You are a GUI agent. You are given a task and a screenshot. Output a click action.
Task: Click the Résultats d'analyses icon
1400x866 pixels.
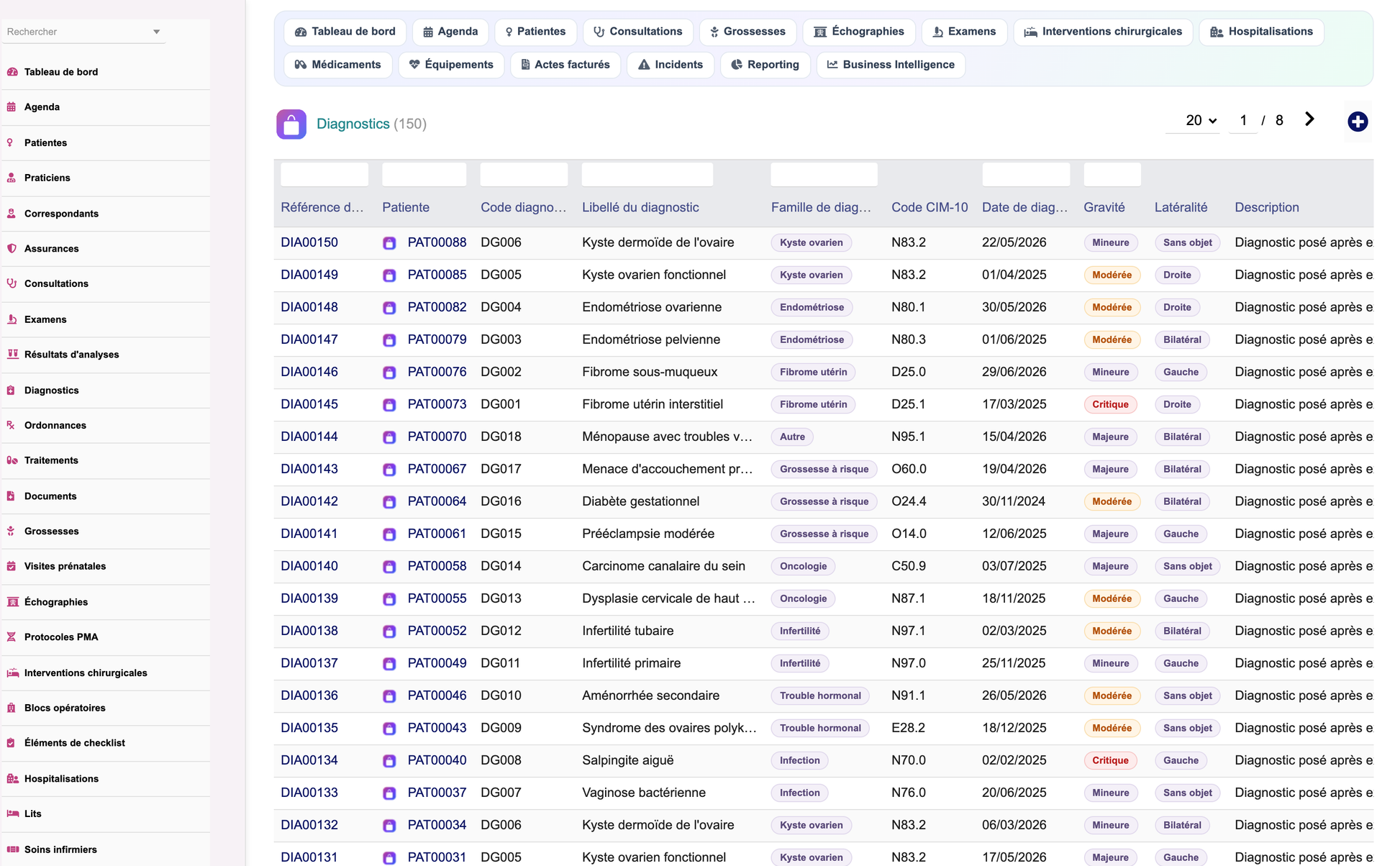12,354
